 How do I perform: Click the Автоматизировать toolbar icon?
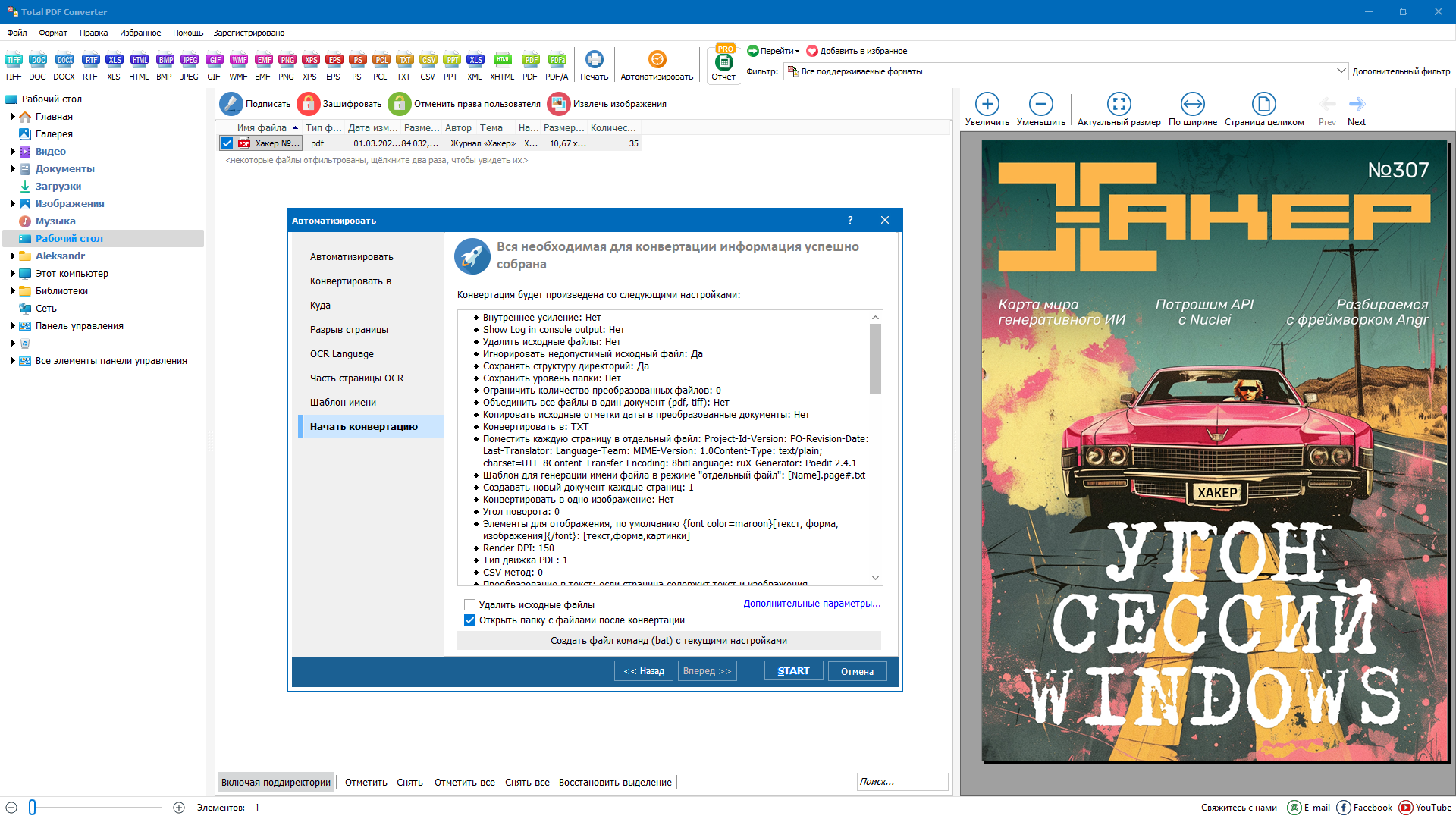pos(657,66)
